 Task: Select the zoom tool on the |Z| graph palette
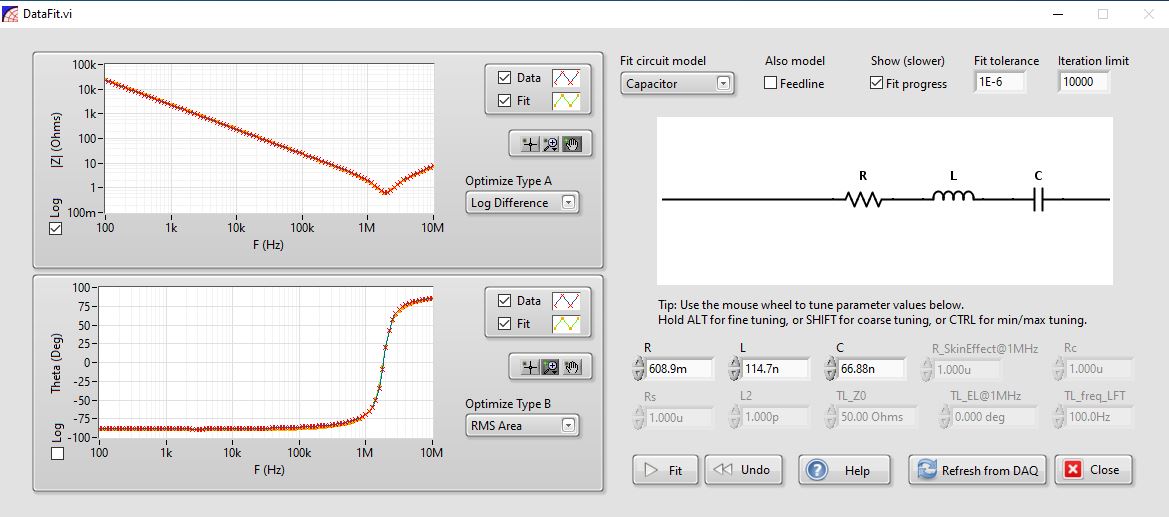550,144
